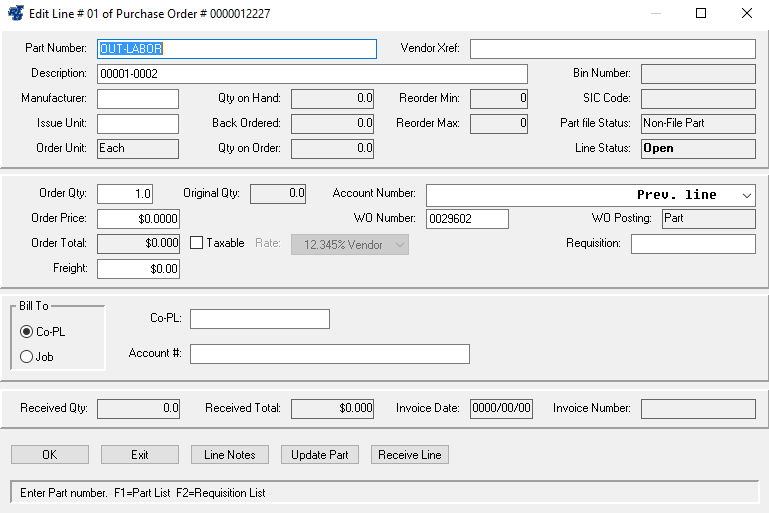
Task: Click the Exit button
Action: tap(140, 455)
